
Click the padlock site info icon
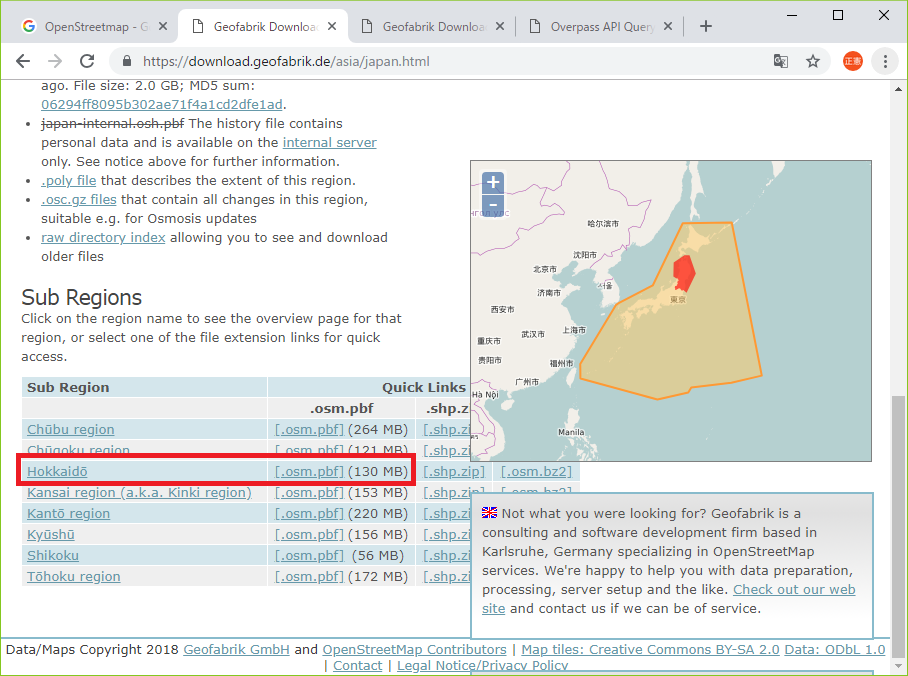[x=127, y=61]
